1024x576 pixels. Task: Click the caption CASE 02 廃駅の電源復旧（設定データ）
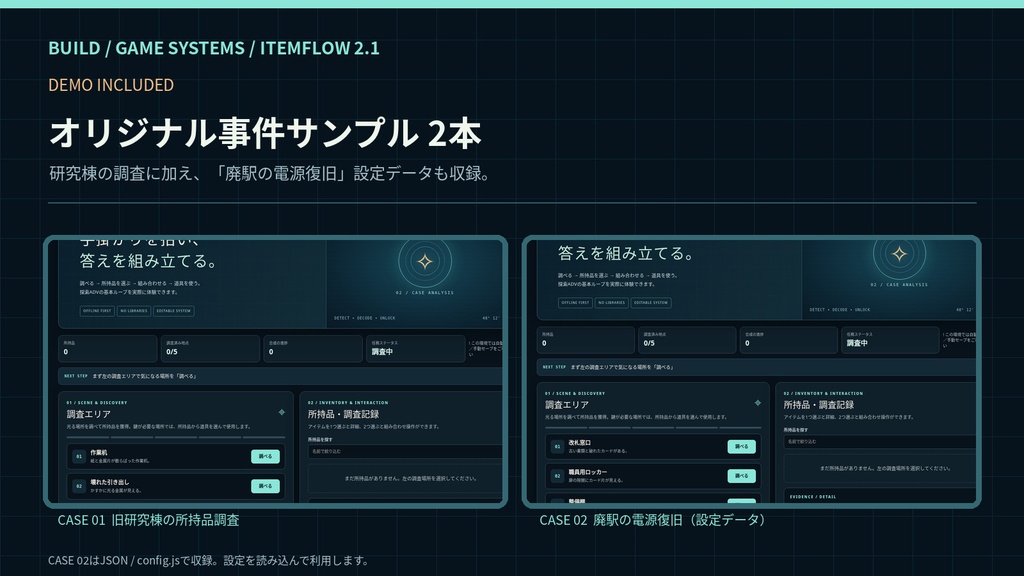(x=652, y=520)
